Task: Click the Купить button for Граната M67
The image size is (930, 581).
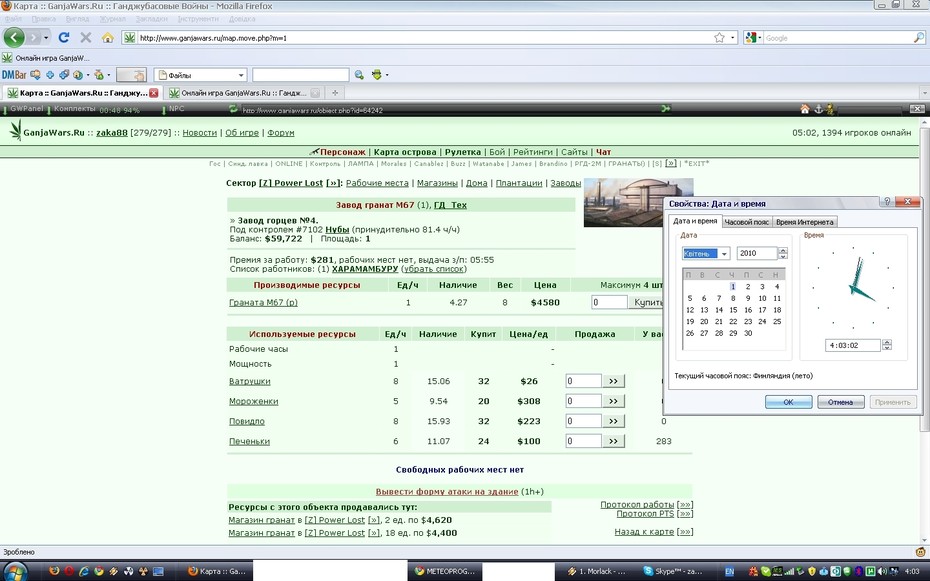Action: (645, 302)
